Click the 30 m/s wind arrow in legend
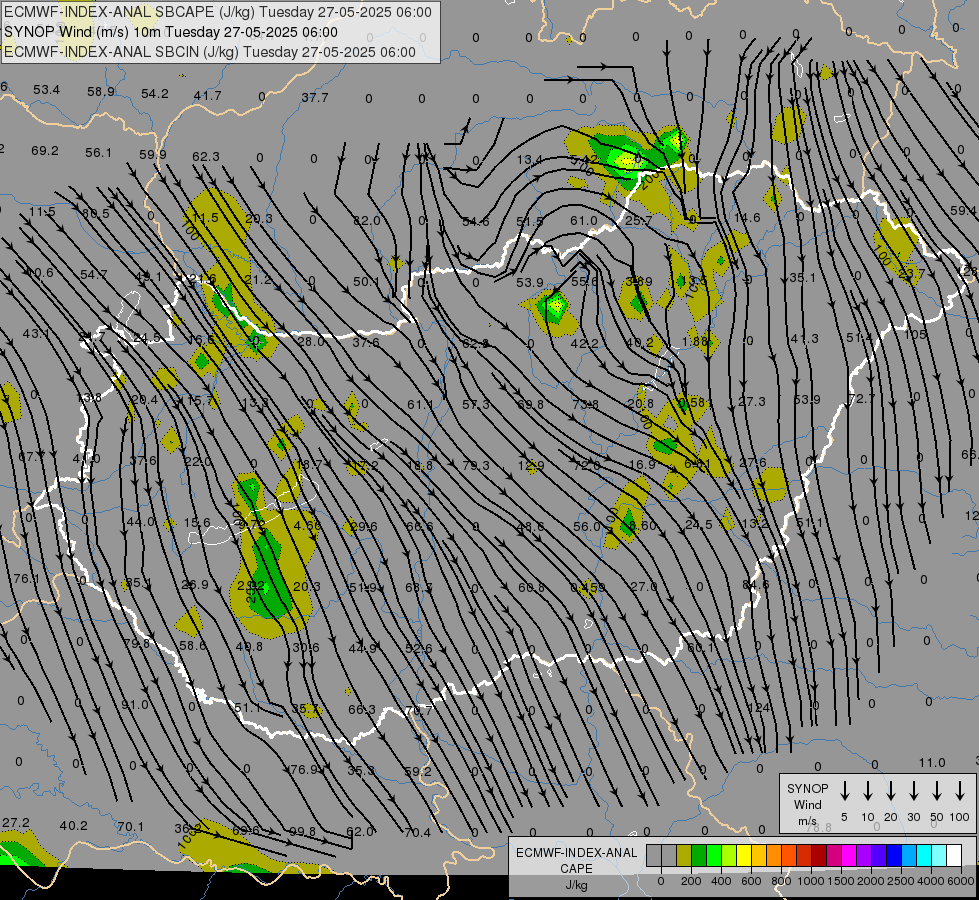 (913, 791)
